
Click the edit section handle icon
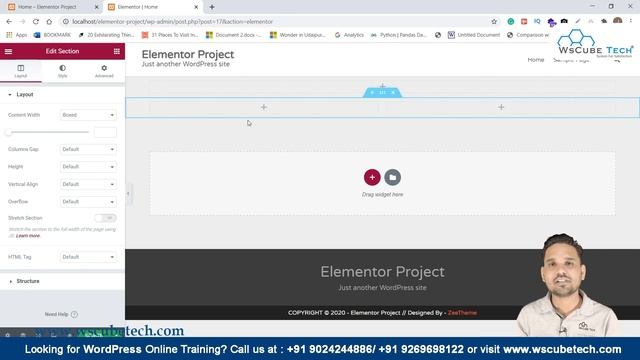382,93
